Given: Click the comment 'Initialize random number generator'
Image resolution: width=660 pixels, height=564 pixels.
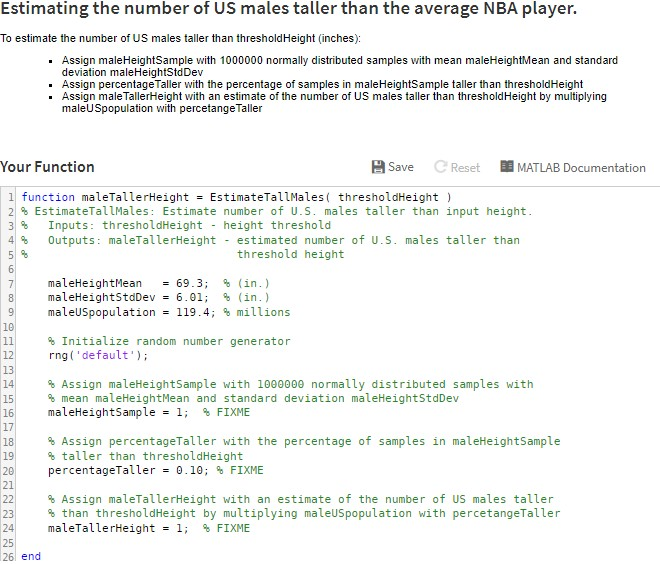Looking at the screenshot, I should [169, 341].
